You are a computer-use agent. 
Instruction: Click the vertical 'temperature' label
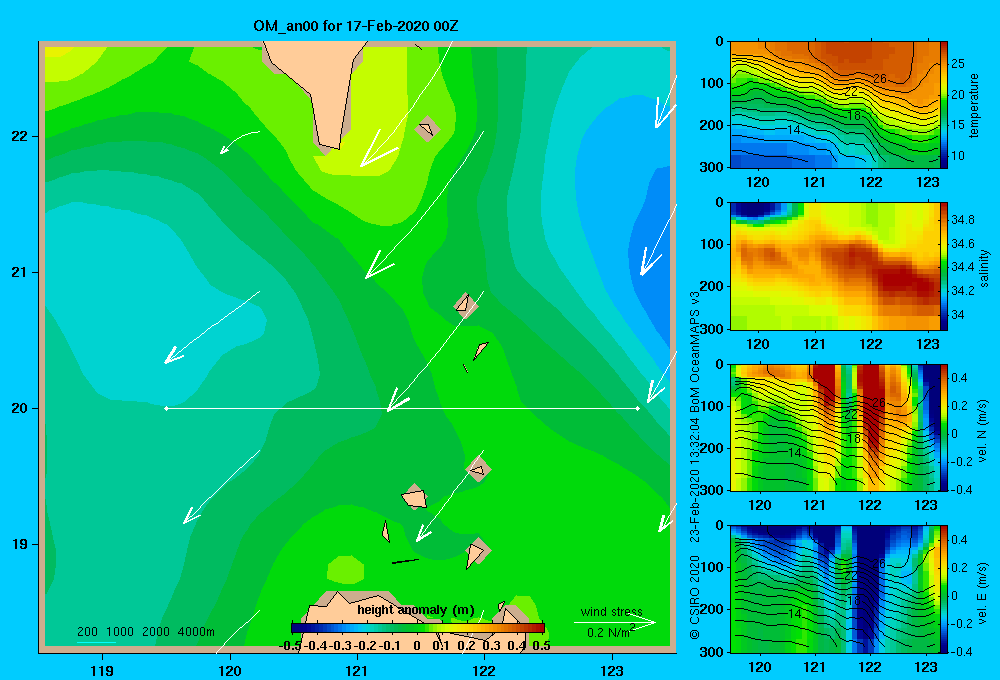pyautogui.click(x=973, y=105)
